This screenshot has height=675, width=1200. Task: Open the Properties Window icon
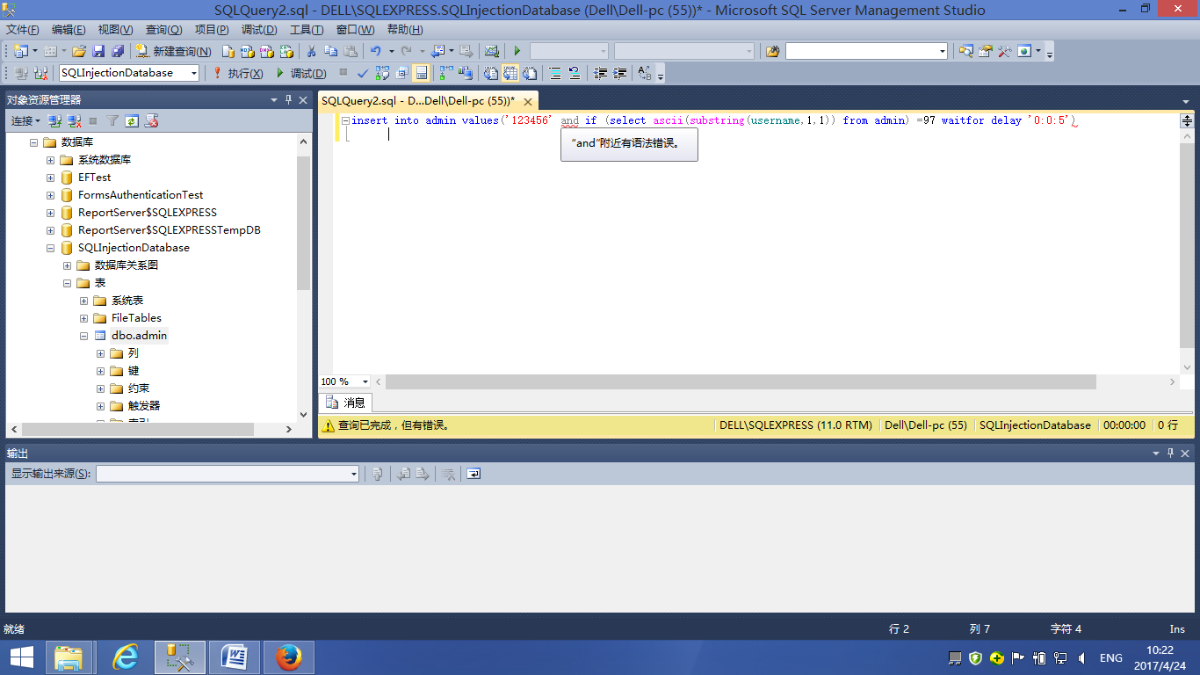(985, 51)
